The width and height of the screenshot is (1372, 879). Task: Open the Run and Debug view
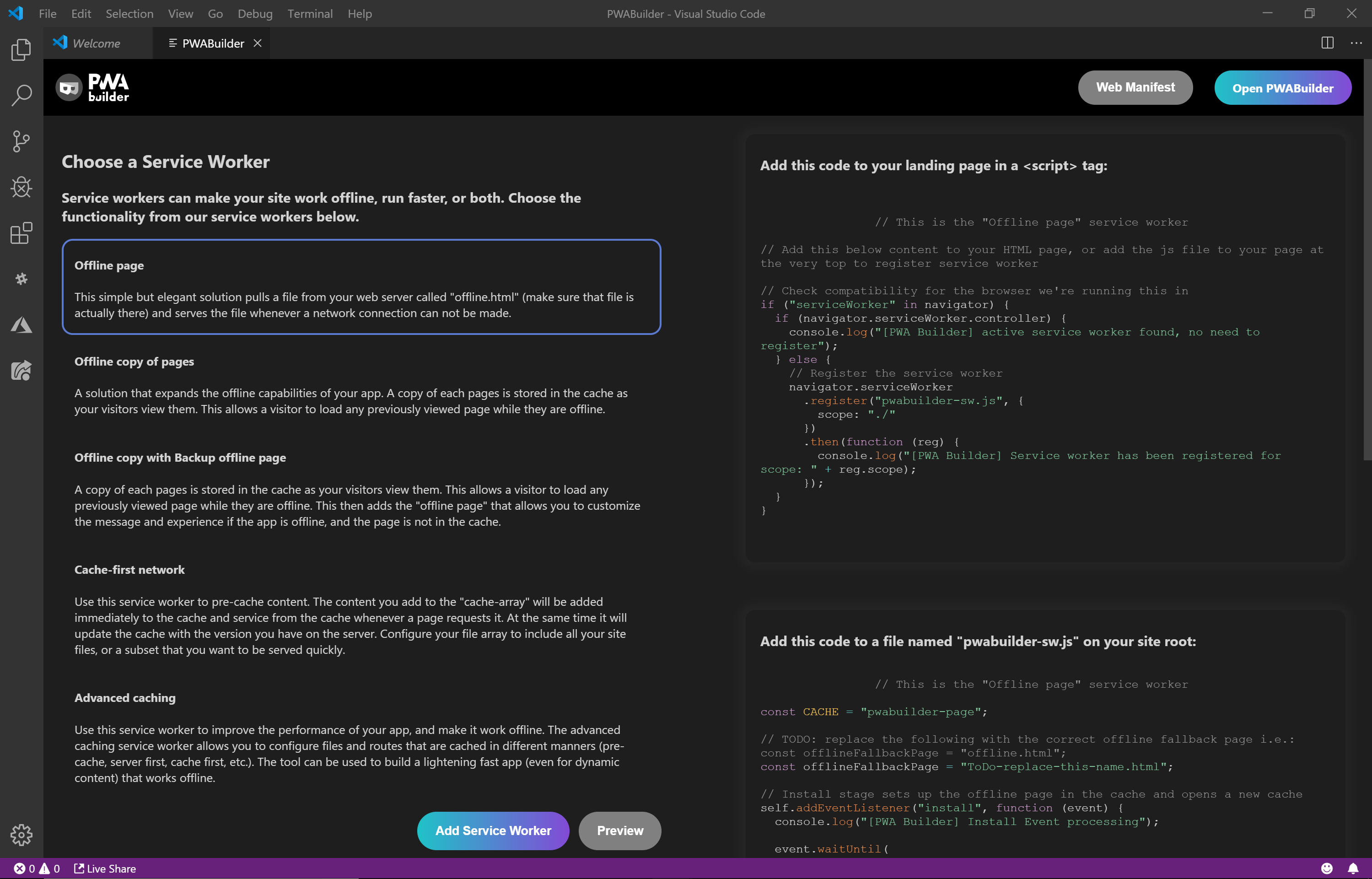coord(21,187)
